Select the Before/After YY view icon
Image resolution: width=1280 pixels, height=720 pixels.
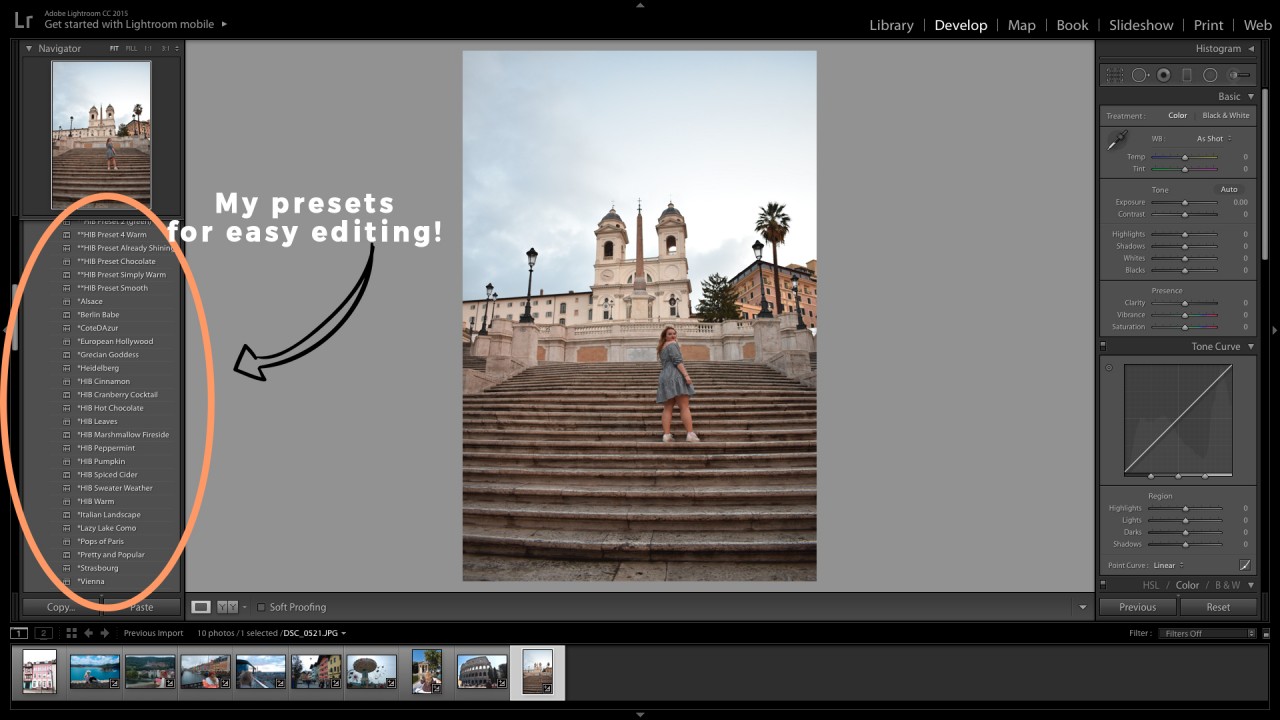[x=227, y=607]
